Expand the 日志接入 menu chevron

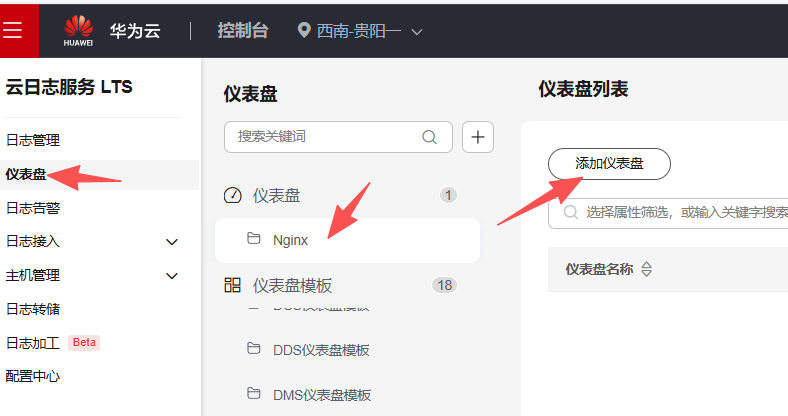[x=171, y=242]
